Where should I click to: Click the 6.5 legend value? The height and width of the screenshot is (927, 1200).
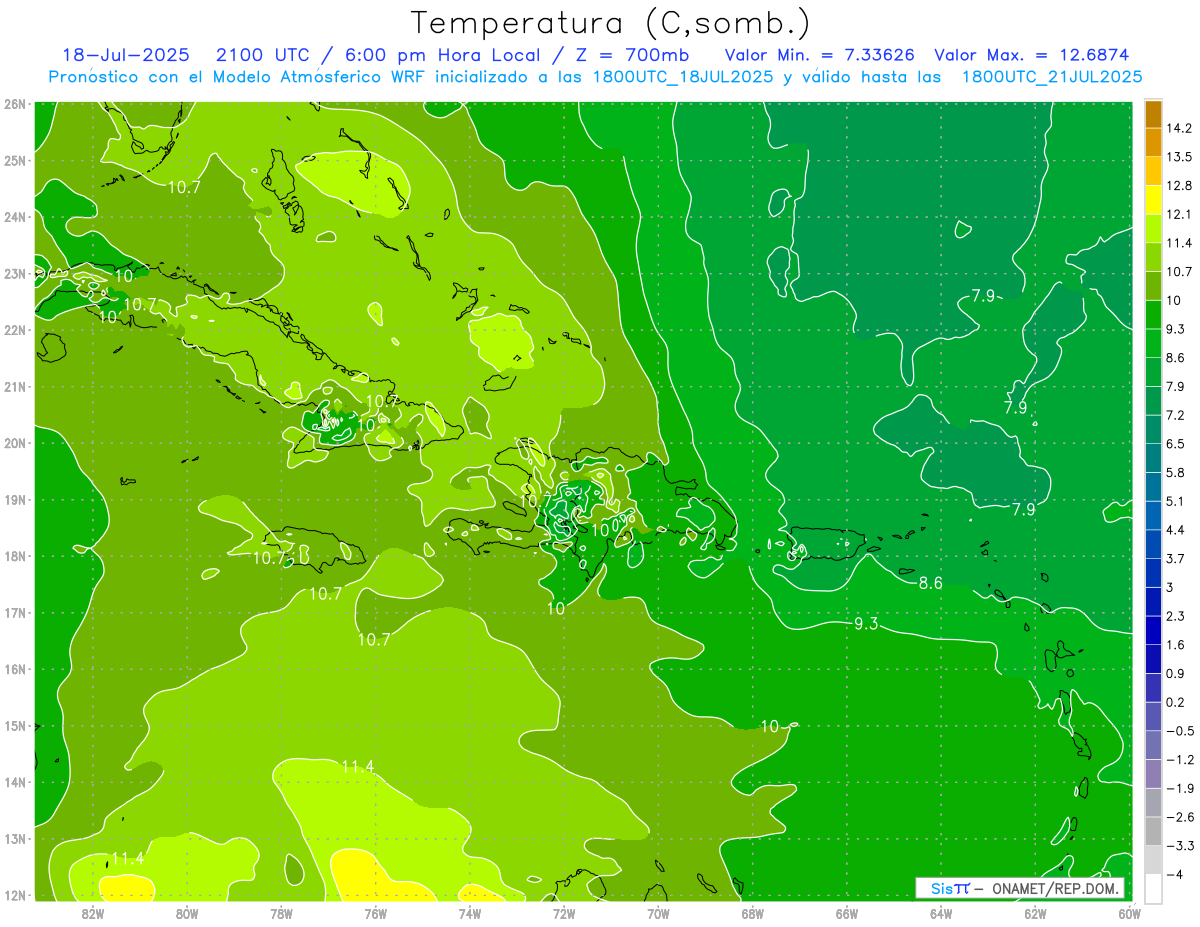pos(1175,444)
